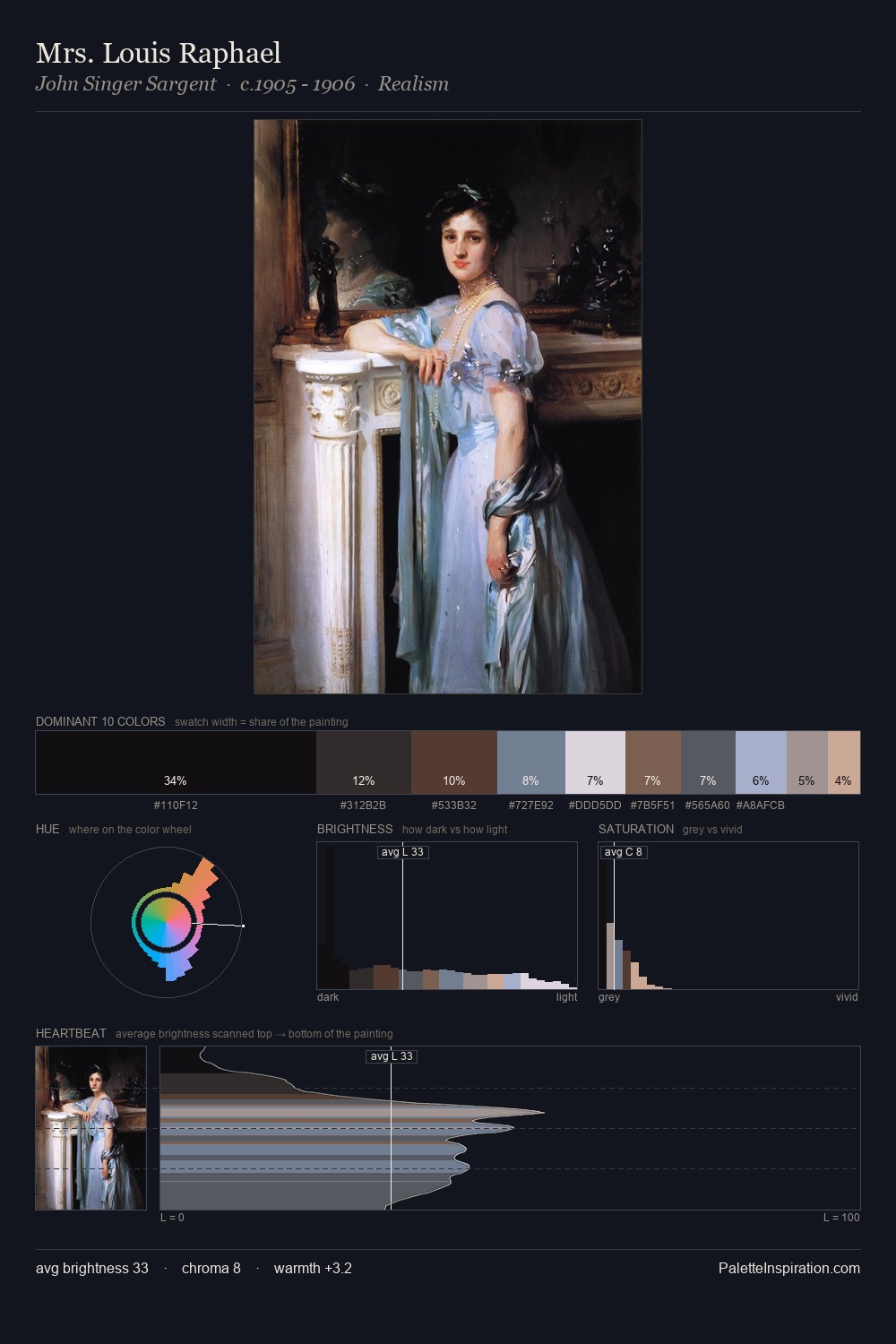
Task: Click the title 'Mrs. Louis Raphael'
Action: point(159,53)
